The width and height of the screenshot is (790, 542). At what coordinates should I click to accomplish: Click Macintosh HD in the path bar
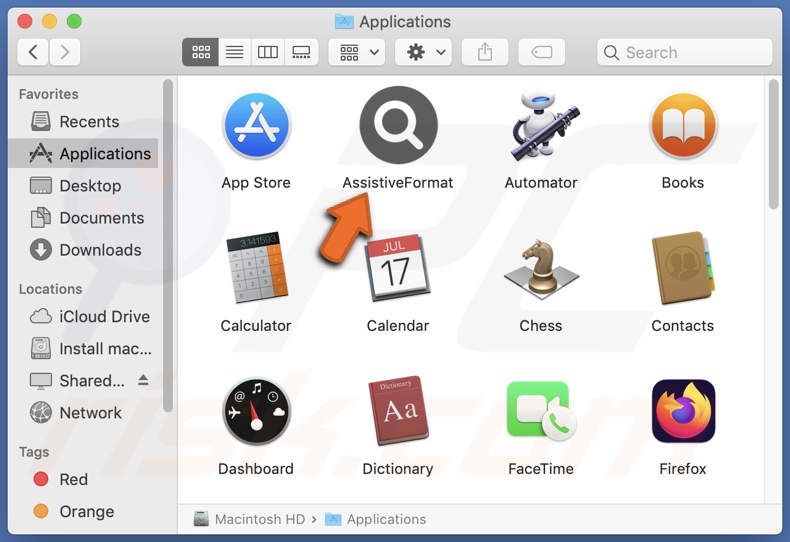pyautogui.click(x=249, y=519)
